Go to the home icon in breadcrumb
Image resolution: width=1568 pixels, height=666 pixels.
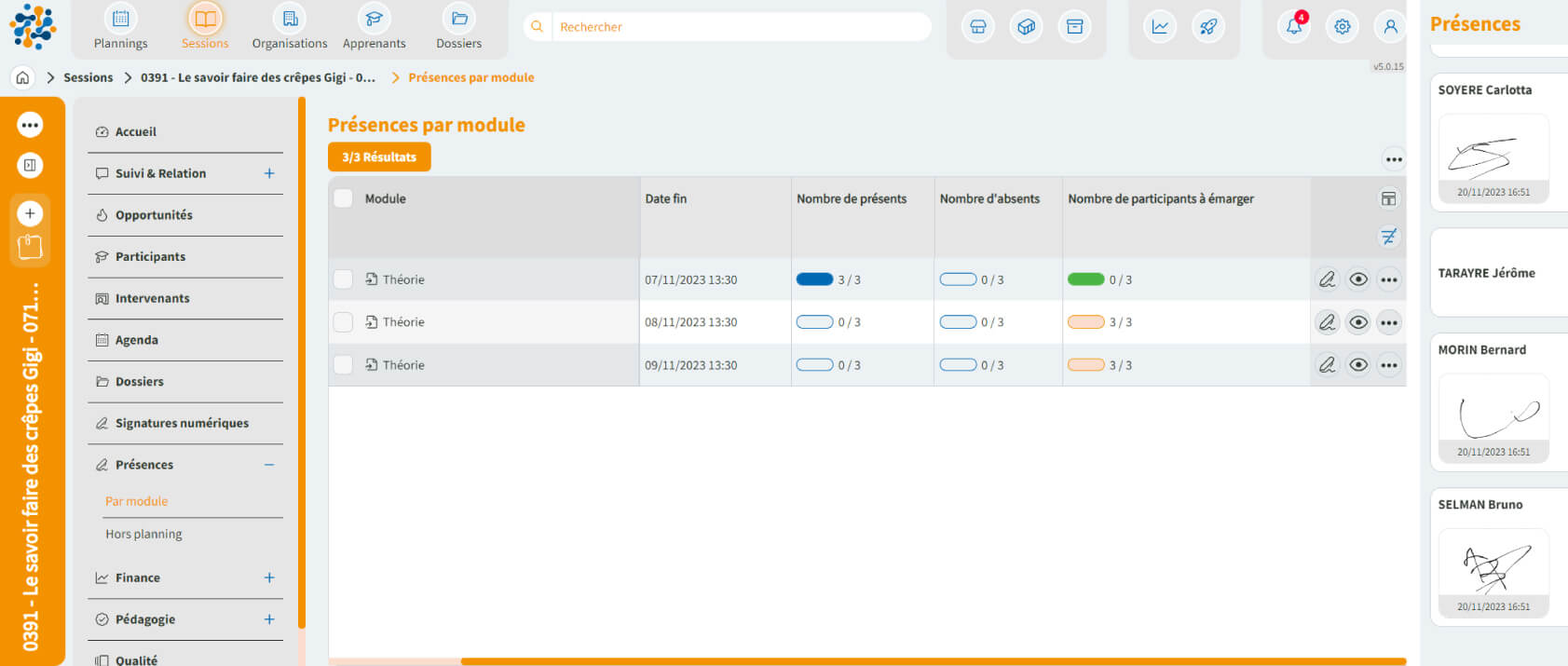(23, 77)
